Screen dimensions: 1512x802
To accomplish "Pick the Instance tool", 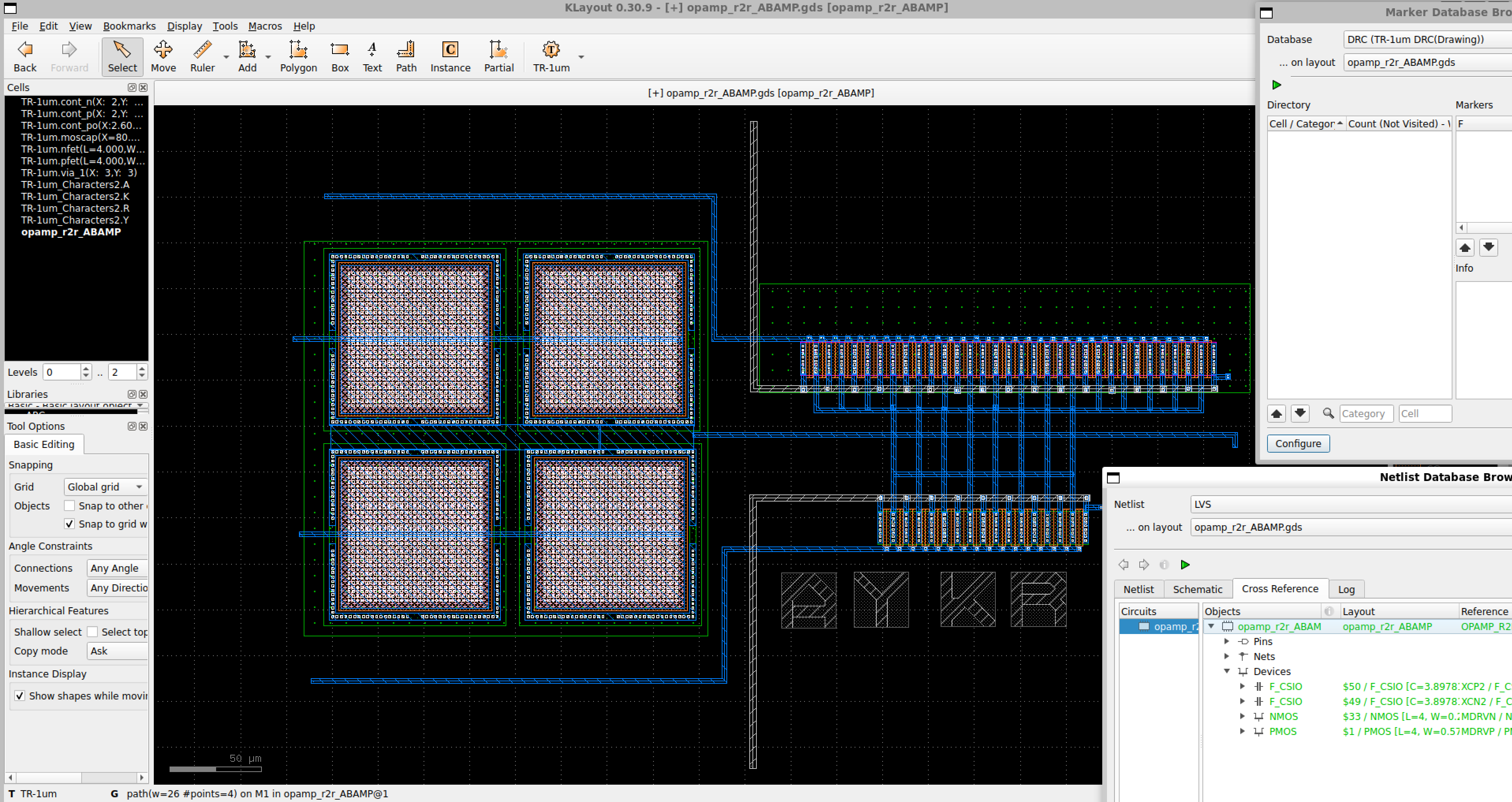I will tap(450, 56).
